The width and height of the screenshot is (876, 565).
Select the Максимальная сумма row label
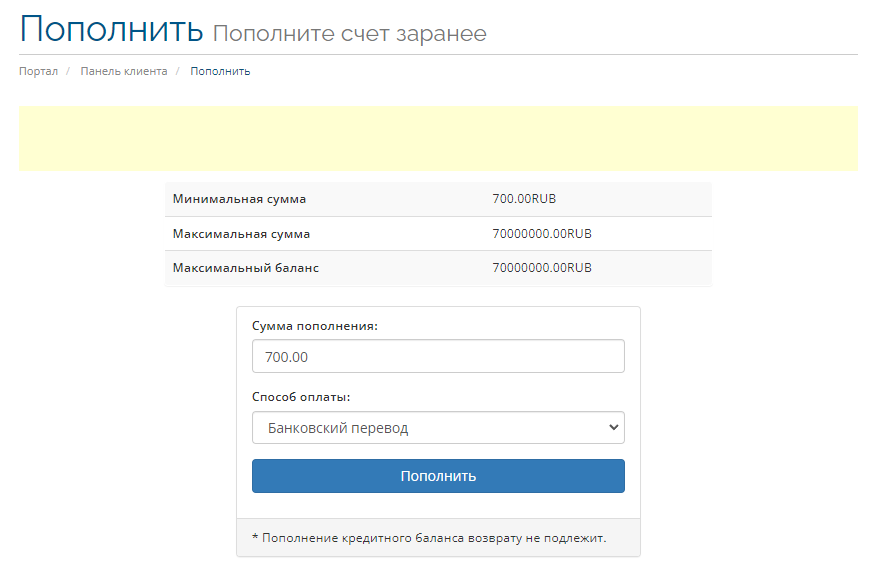click(x=241, y=234)
